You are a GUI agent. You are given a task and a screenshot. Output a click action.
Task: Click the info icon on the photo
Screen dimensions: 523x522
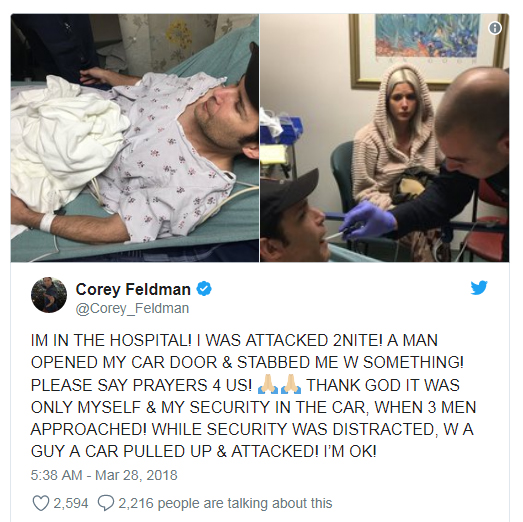[x=495, y=28]
